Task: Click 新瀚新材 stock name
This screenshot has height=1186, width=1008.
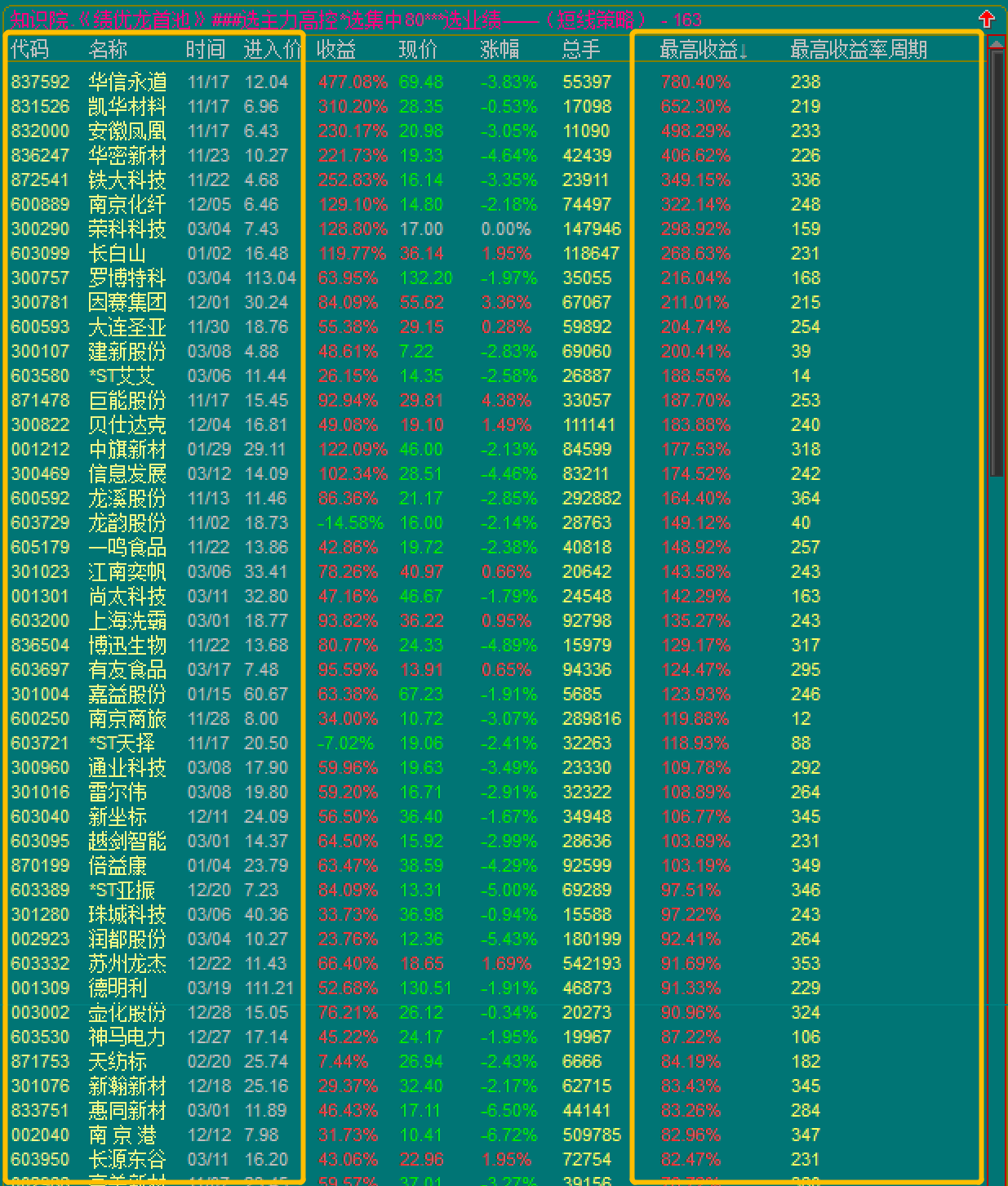Action: pos(128,1086)
